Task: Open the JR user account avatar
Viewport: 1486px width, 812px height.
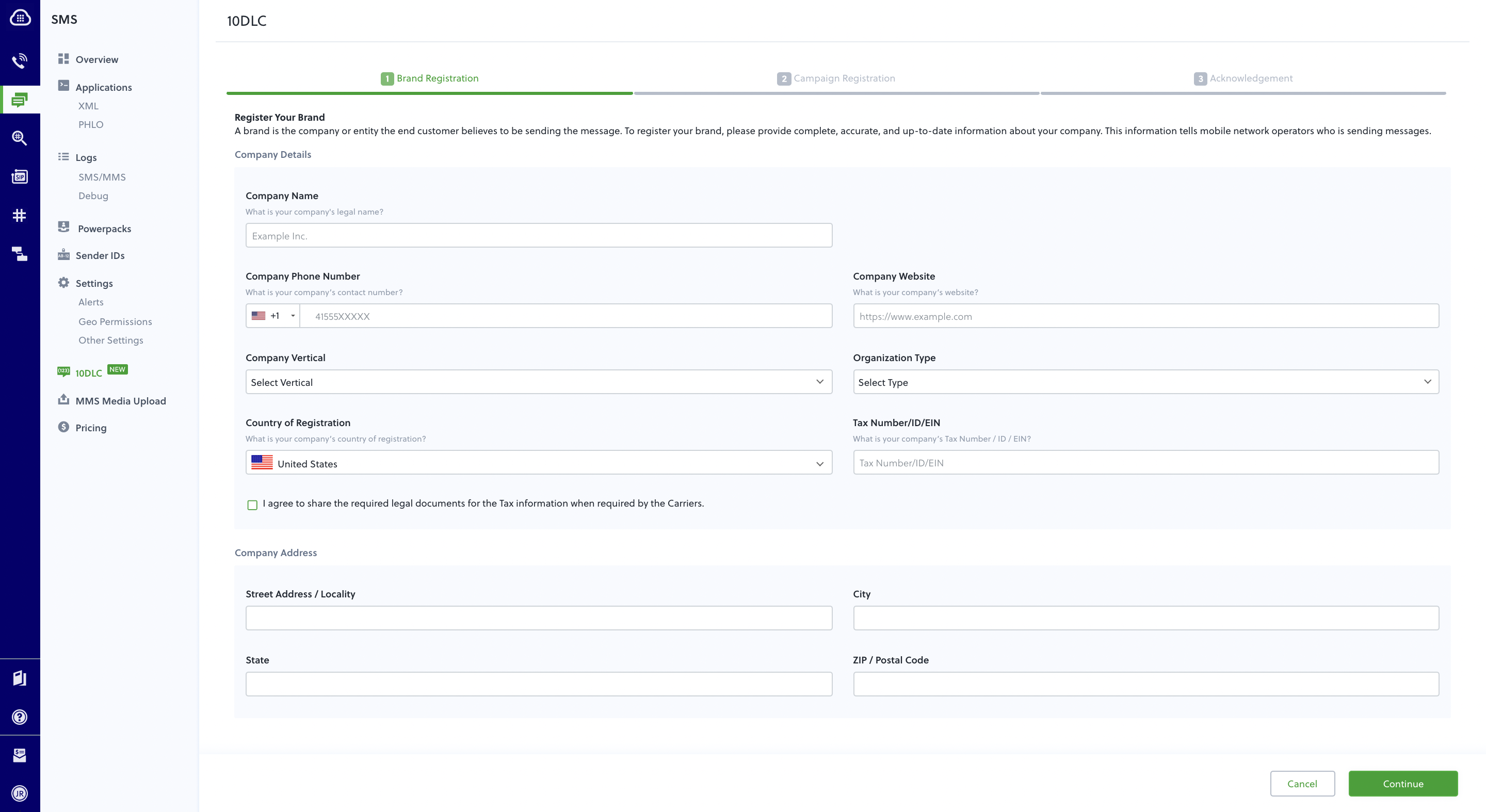Action: (x=20, y=793)
